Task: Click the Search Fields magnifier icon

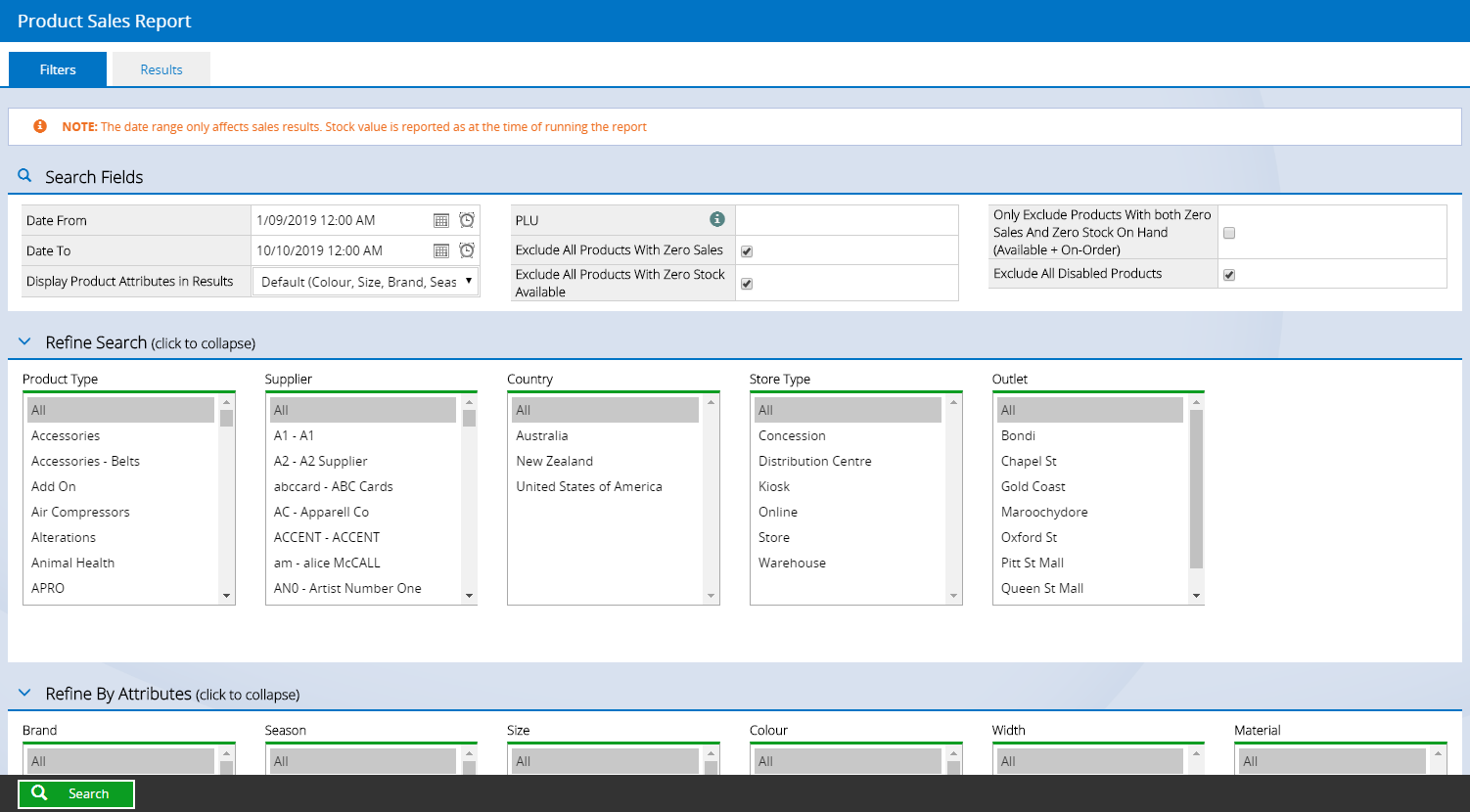Action: 25,176
